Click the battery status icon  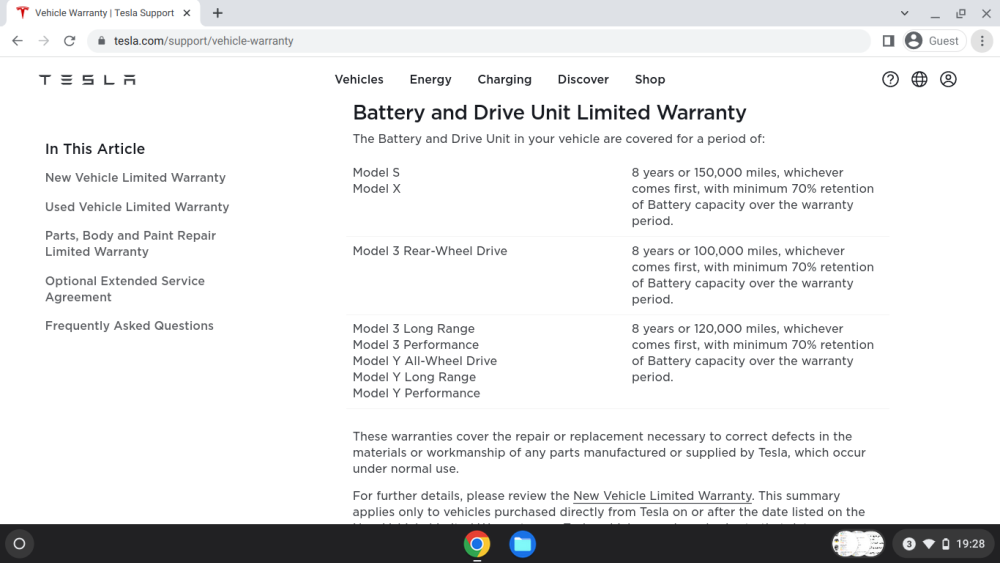946,544
